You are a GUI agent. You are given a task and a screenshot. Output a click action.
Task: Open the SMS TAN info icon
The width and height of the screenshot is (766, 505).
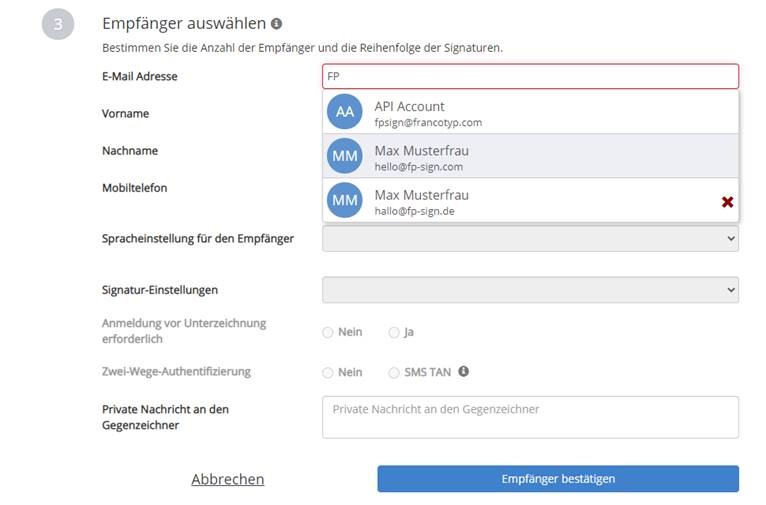pyautogui.click(x=463, y=371)
